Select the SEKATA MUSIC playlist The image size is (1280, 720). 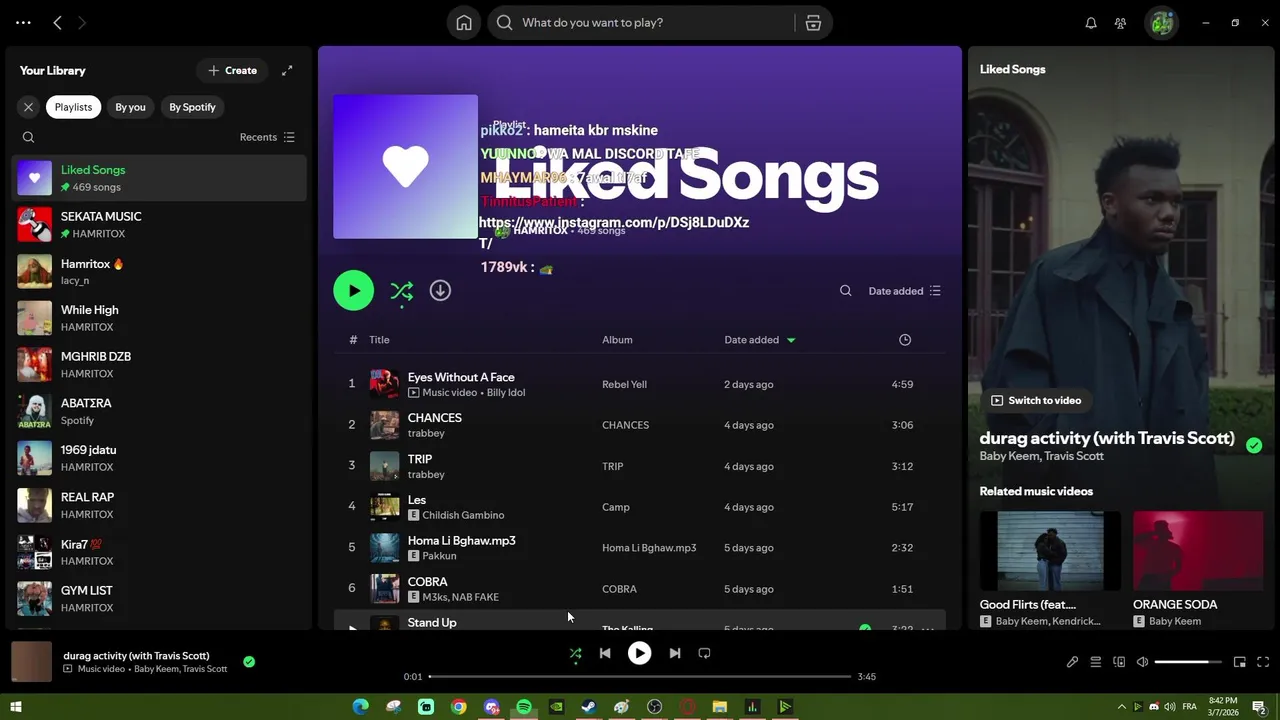click(159, 224)
